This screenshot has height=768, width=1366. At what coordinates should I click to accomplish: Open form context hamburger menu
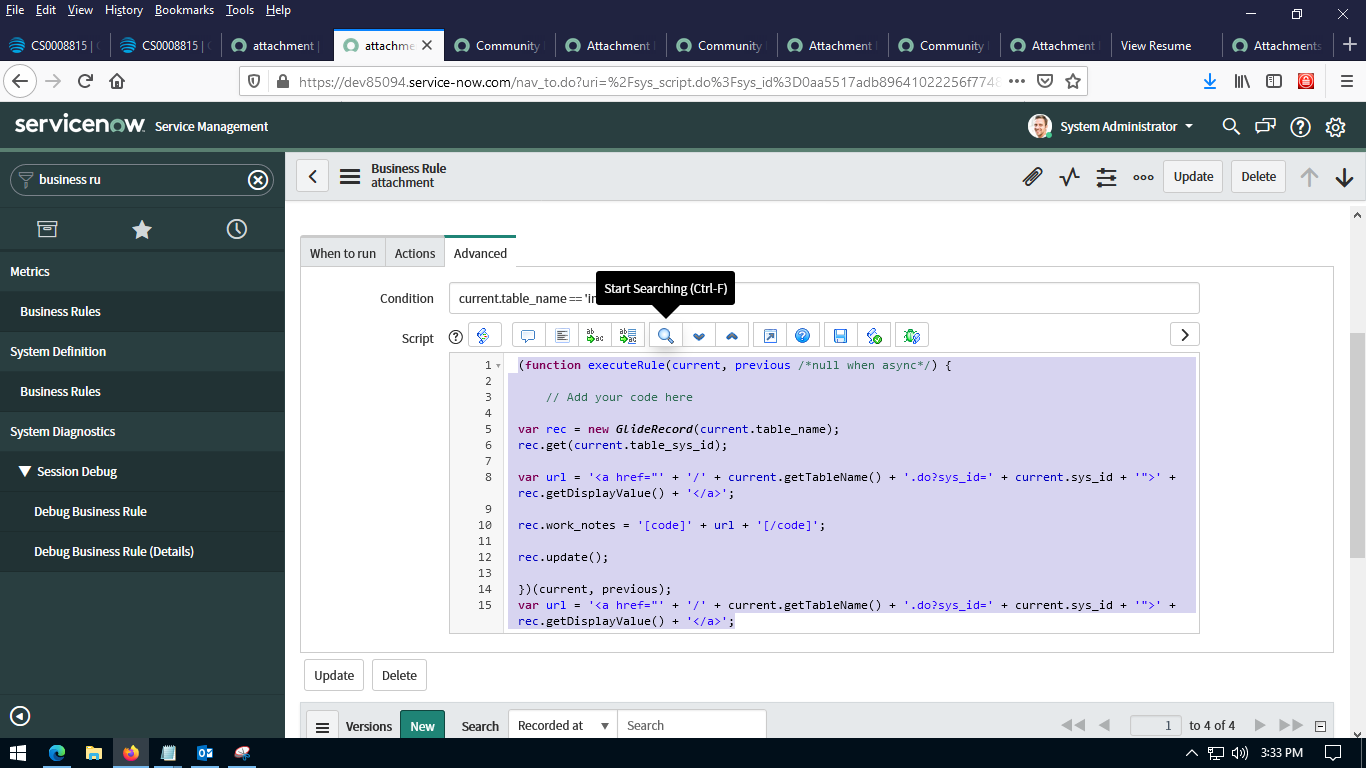point(349,177)
